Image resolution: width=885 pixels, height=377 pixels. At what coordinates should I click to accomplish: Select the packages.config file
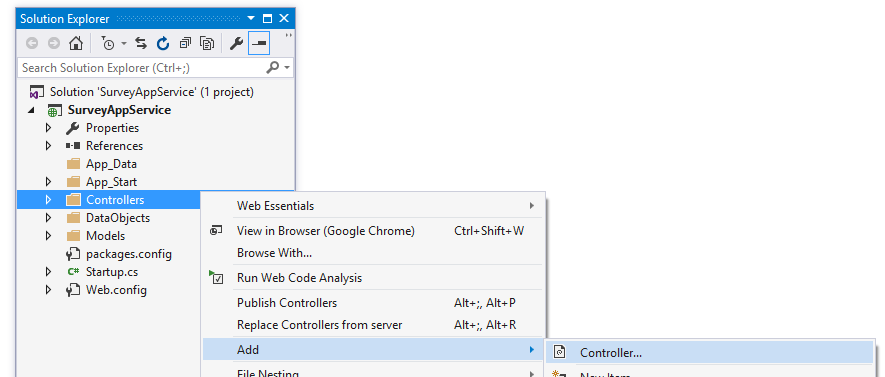[129, 254]
